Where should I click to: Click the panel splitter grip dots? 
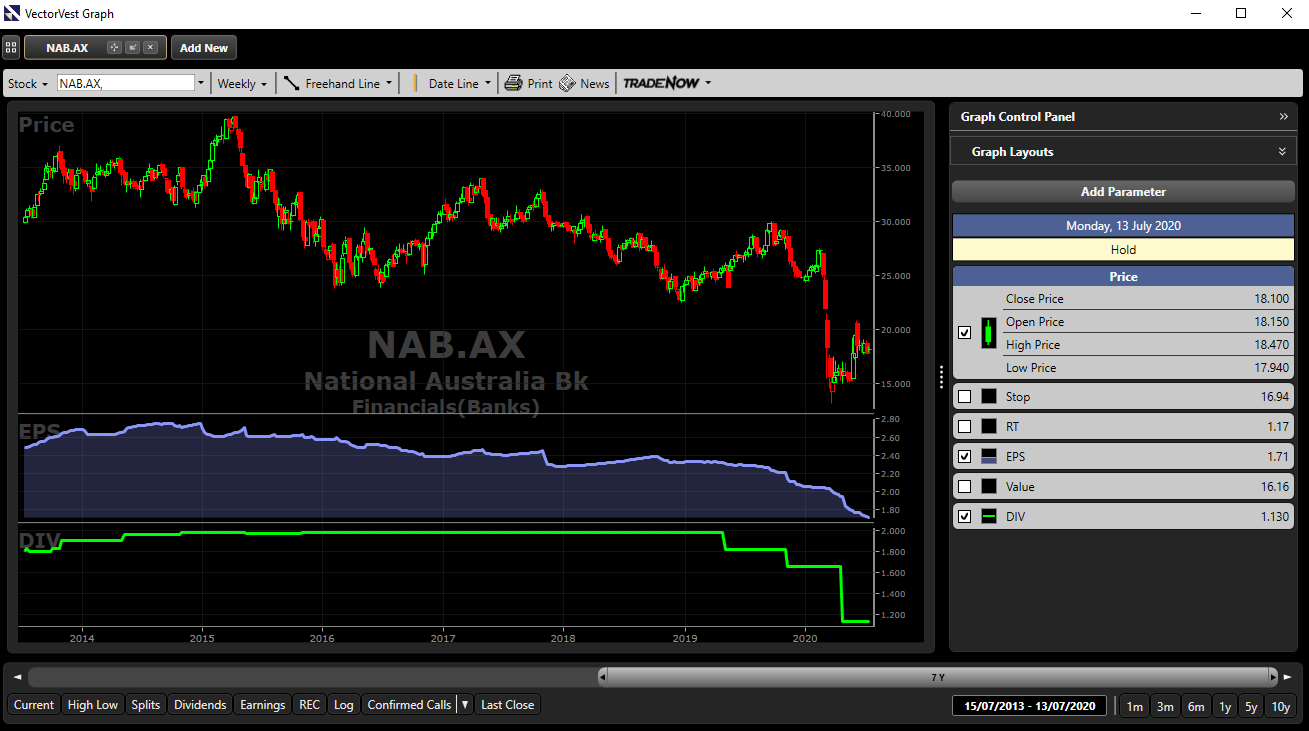941,377
